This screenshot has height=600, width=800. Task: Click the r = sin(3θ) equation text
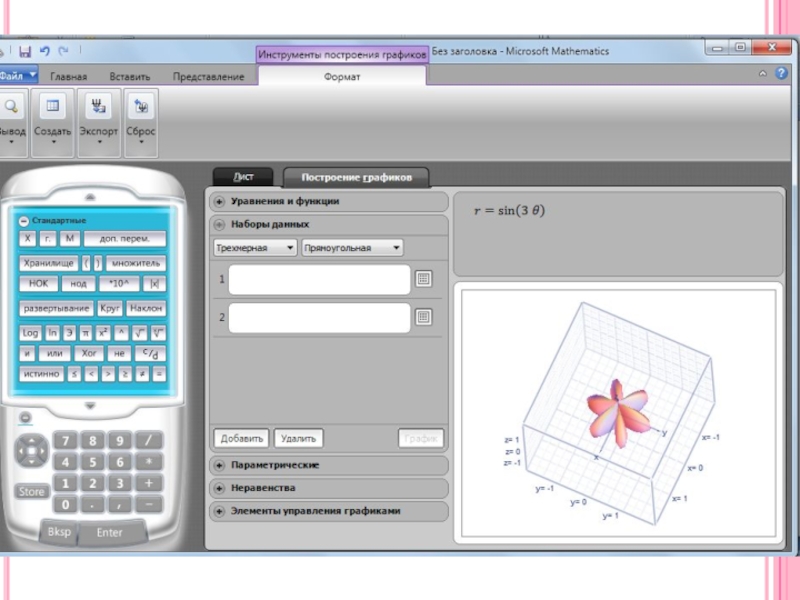[509, 211]
